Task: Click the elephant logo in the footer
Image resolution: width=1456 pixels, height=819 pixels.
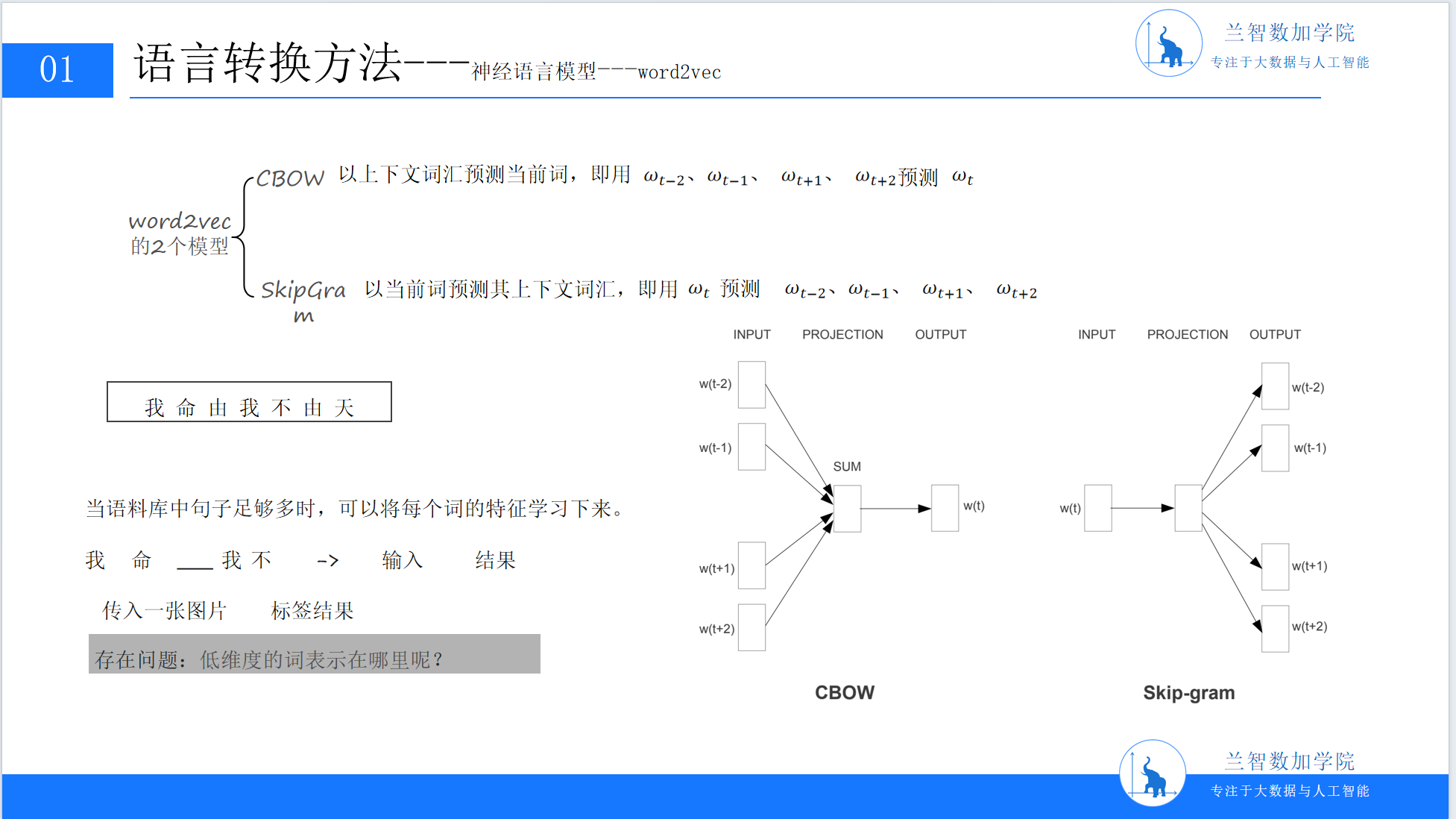Action: click(1153, 773)
